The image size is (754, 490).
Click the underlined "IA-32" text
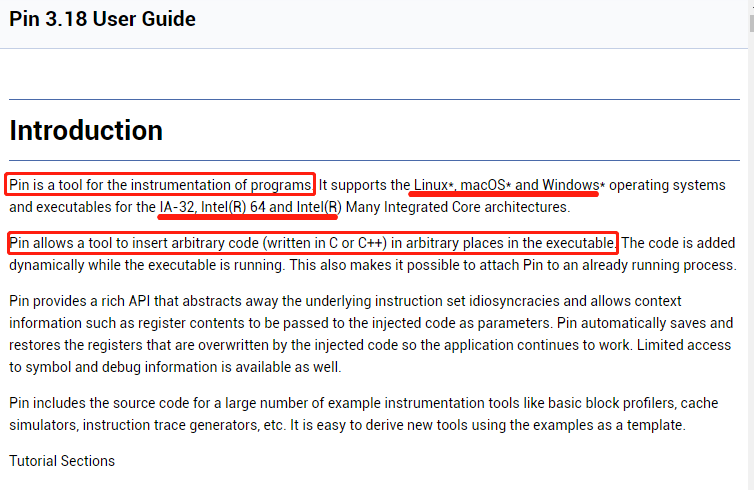[176, 208]
